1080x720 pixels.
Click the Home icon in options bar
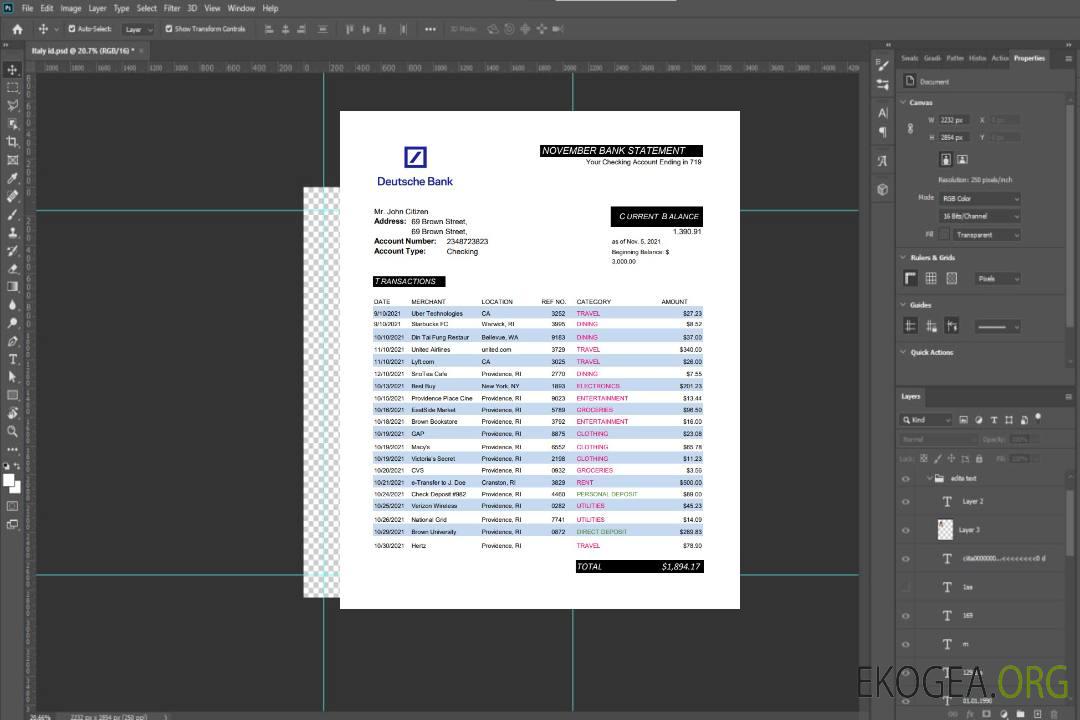coord(17,29)
